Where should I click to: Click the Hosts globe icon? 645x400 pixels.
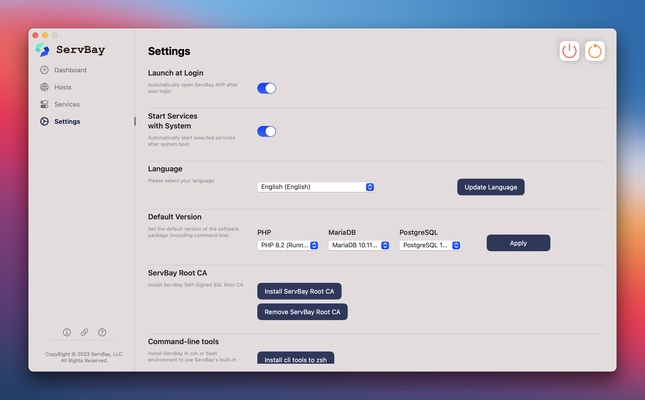[x=44, y=87]
